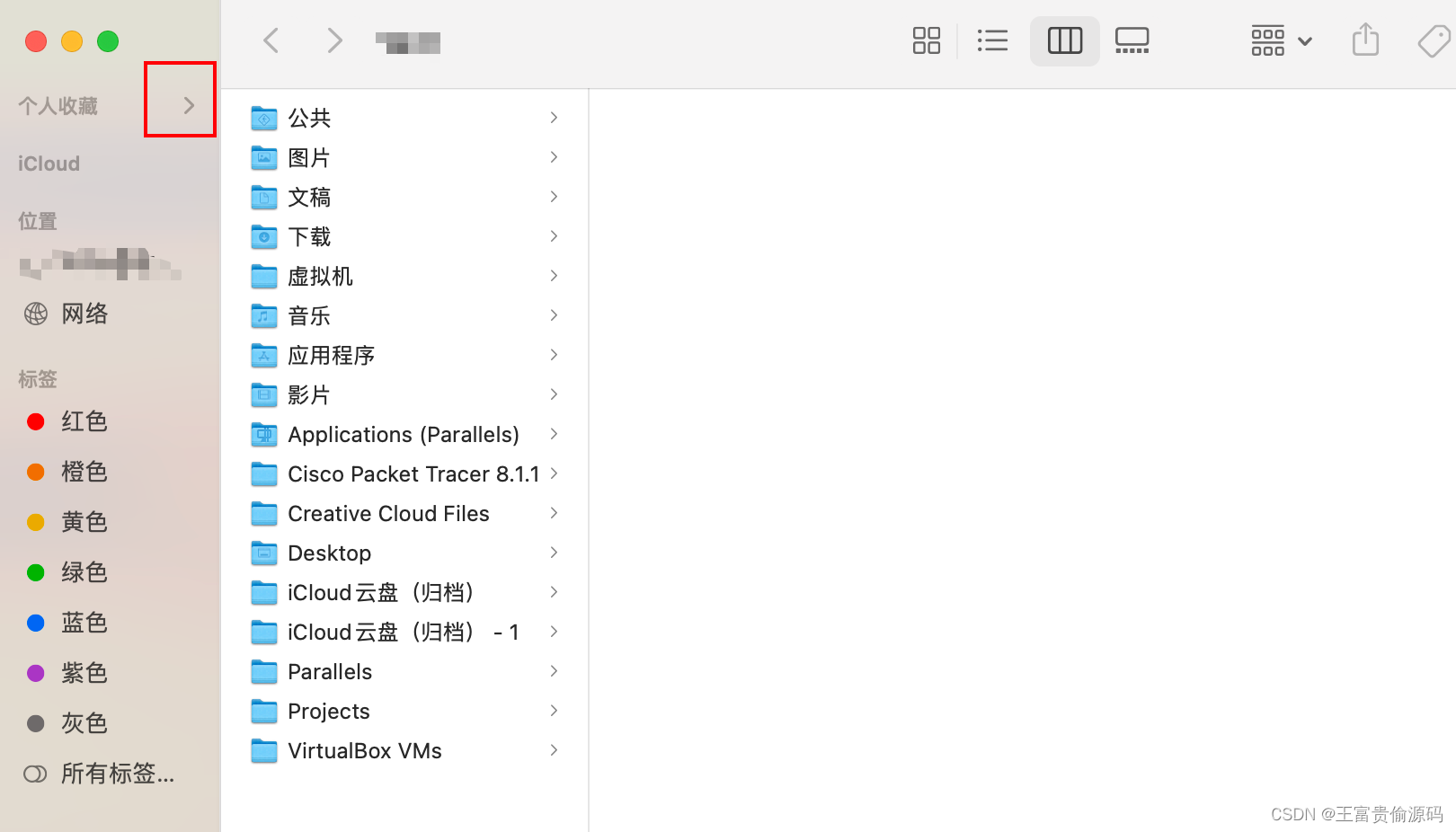
Task: Select the green tag 绿色
Action: point(84,572)
